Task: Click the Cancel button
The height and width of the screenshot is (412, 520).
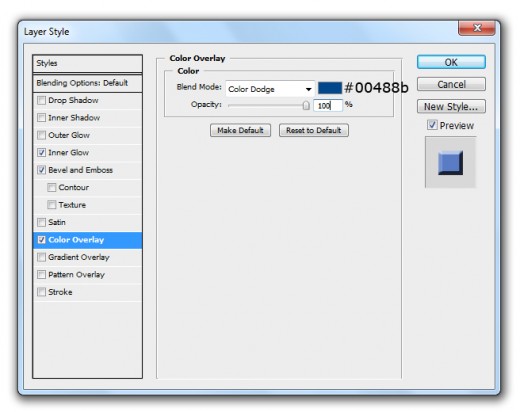Action: tap(451, 84)
